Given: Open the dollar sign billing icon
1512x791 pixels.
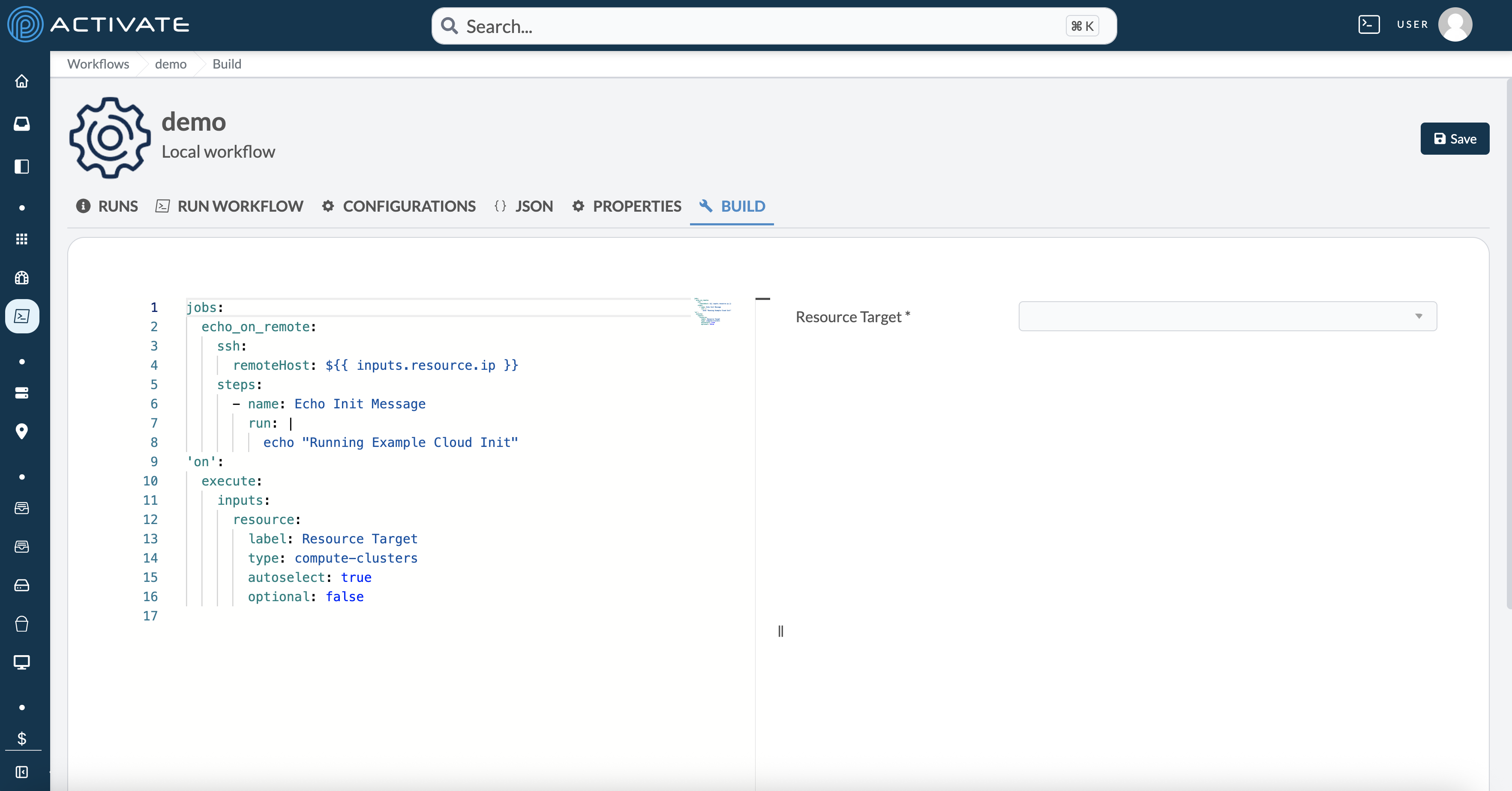Looking at the screenshot, I should click(x=22, y=738).
